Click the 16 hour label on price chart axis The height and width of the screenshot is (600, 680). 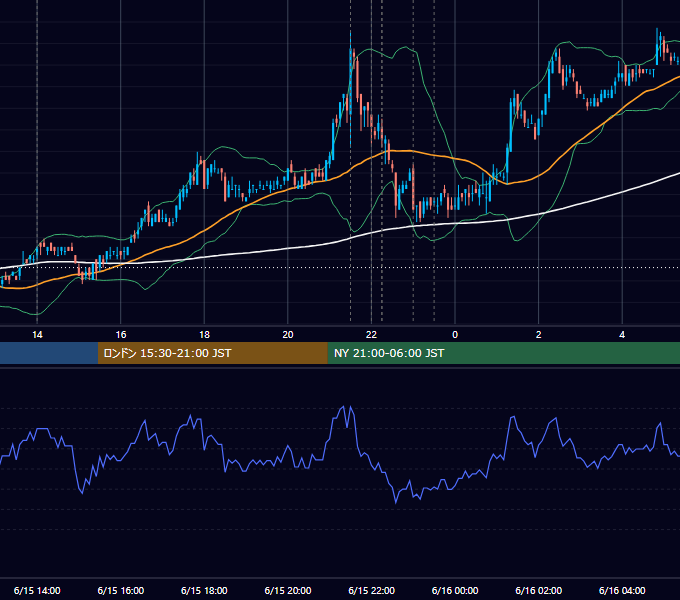click(121, 335)
